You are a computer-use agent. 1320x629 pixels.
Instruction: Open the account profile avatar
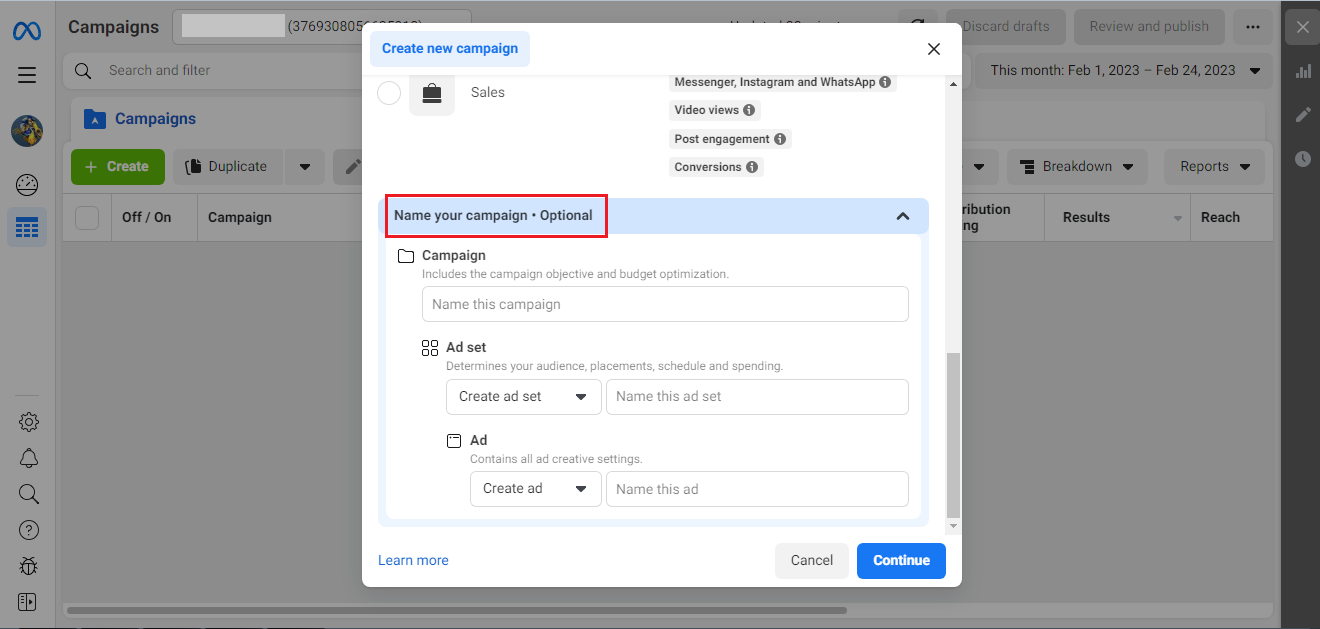[x=27, y=131]
